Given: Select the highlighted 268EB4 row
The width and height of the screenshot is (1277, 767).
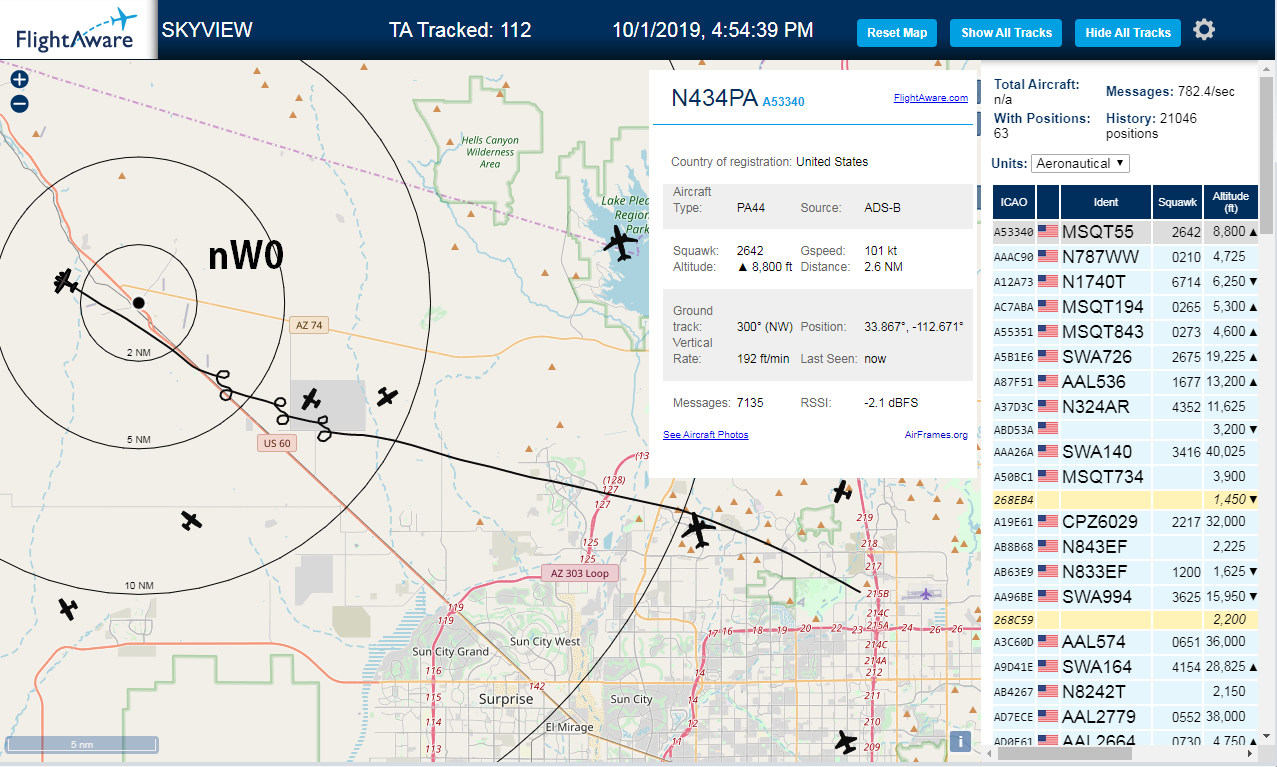Looking at the screenshot, I should click(1126, 499).
